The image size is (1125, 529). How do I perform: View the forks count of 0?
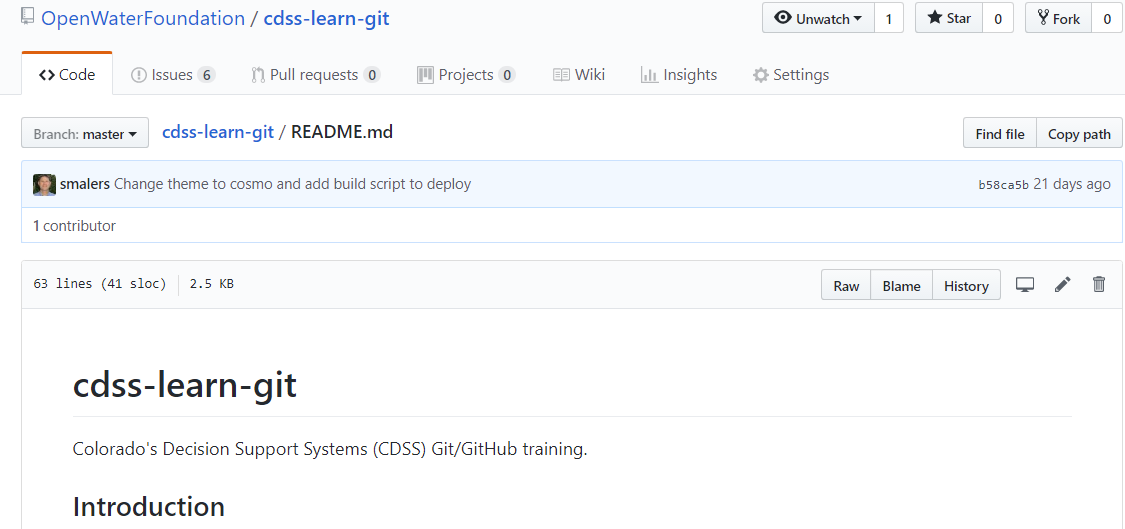[1106, 19]
